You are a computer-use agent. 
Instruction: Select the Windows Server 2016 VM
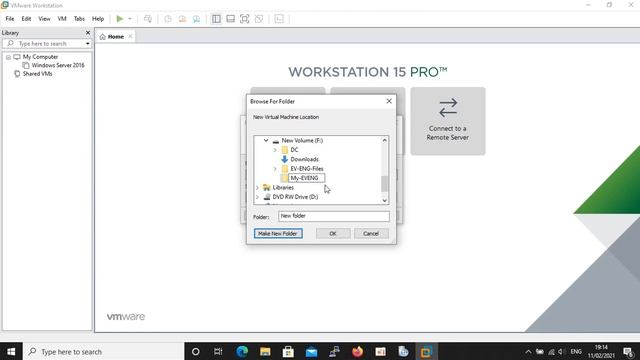coord(58,65)
